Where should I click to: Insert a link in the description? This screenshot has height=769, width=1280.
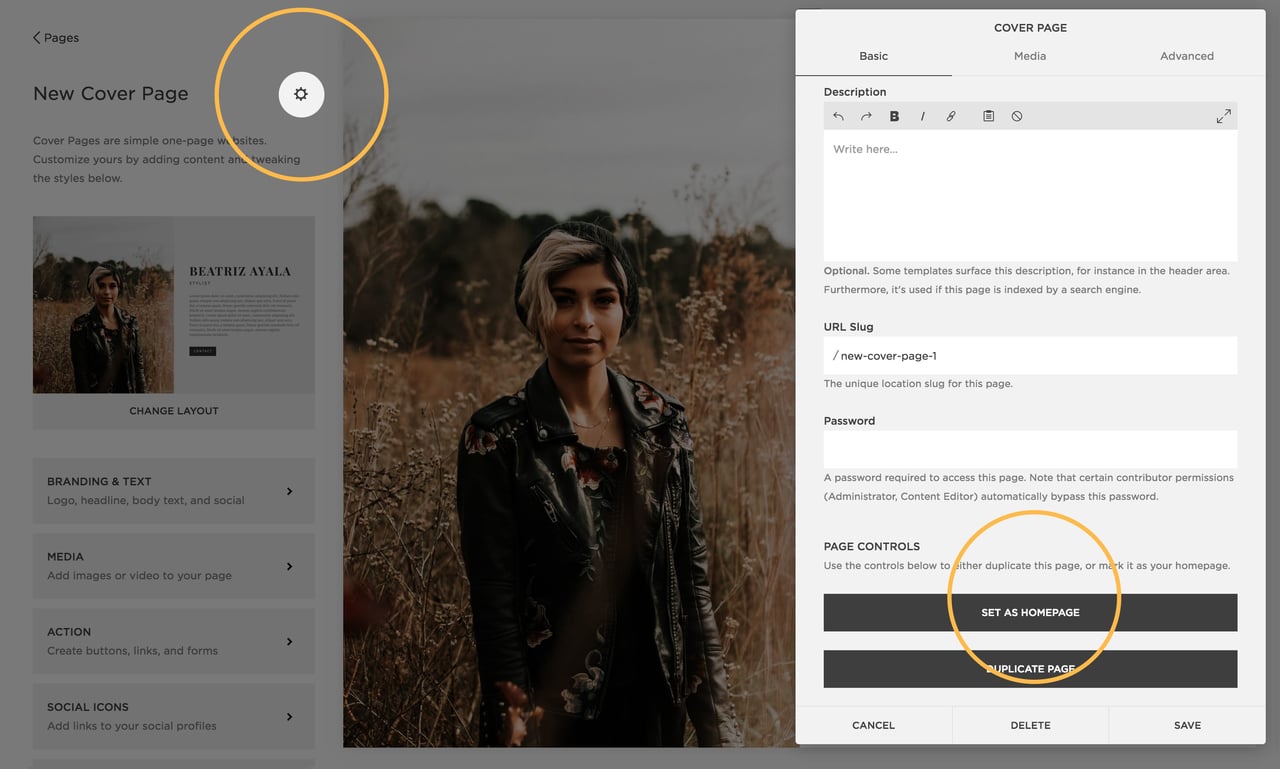[x=950, y=116]
